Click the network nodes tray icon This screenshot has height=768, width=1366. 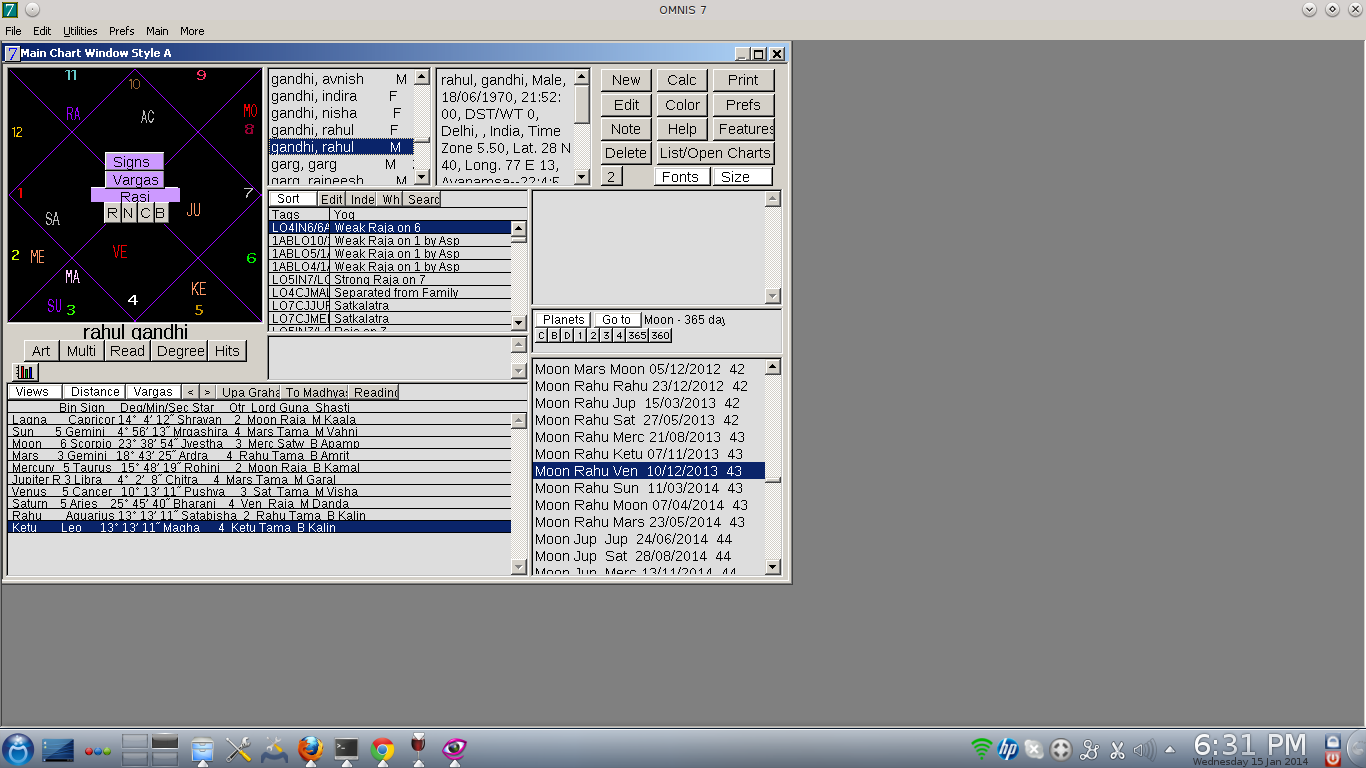(x=1089, y=749)
